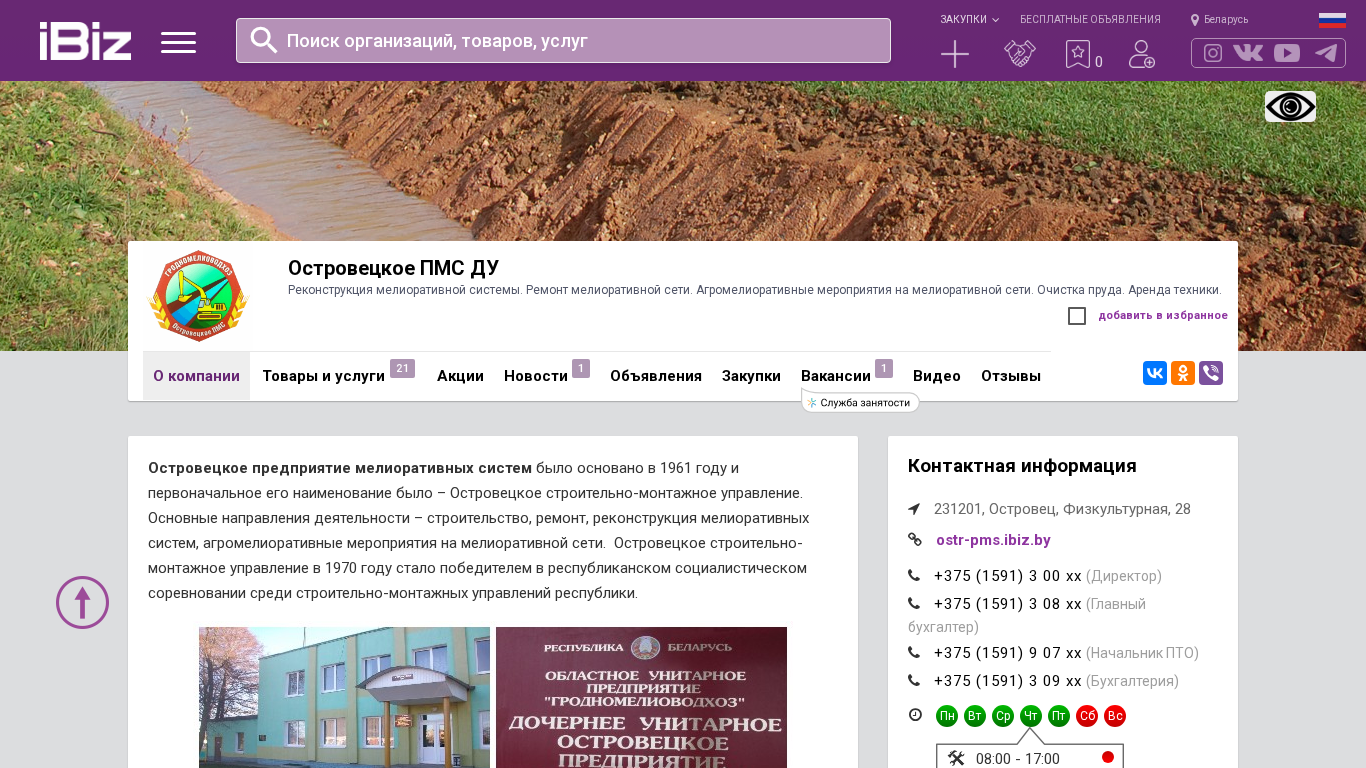Image resolution: width=1366 pixels, height=768 pixels.
Task: Click the user registration icon
Action: coord(1142,54)
